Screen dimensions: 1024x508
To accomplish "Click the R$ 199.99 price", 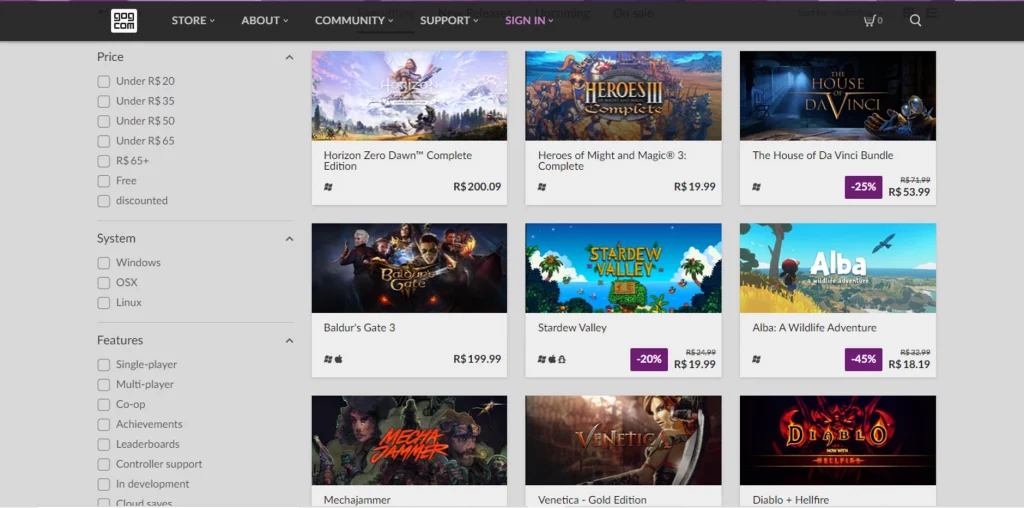I will point(477,359).
